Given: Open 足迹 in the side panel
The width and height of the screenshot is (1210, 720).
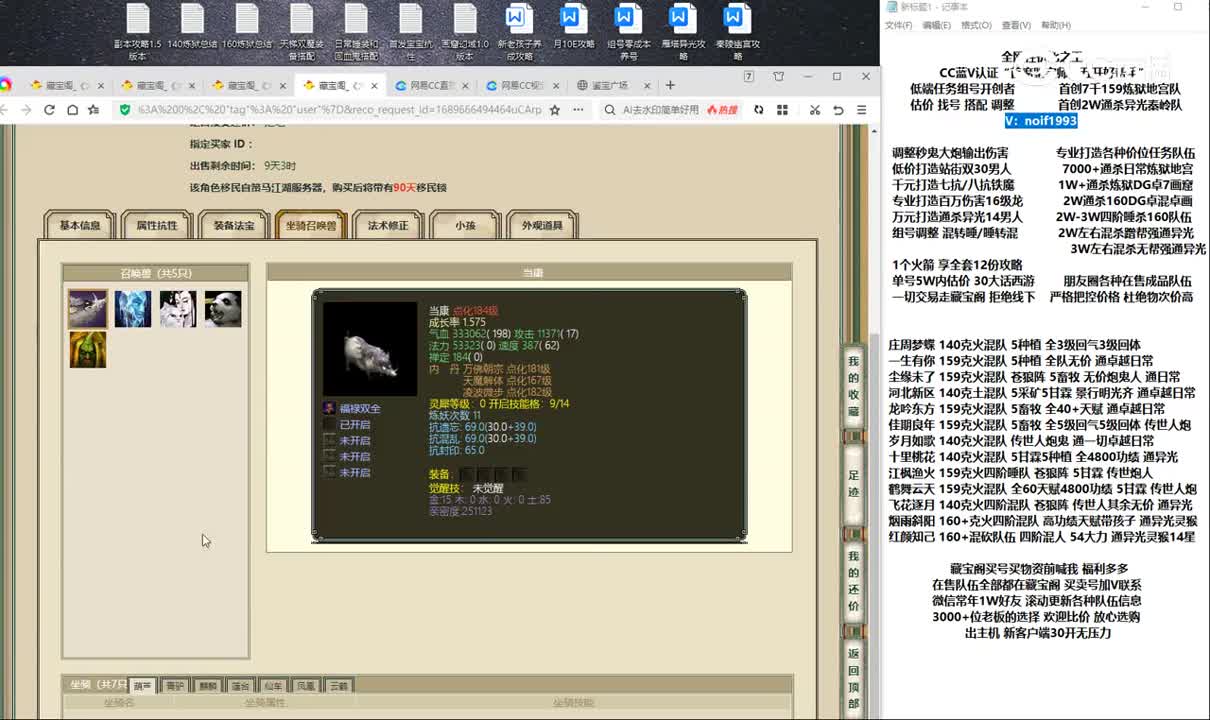Looking at the screenshot, I should 853,484.
